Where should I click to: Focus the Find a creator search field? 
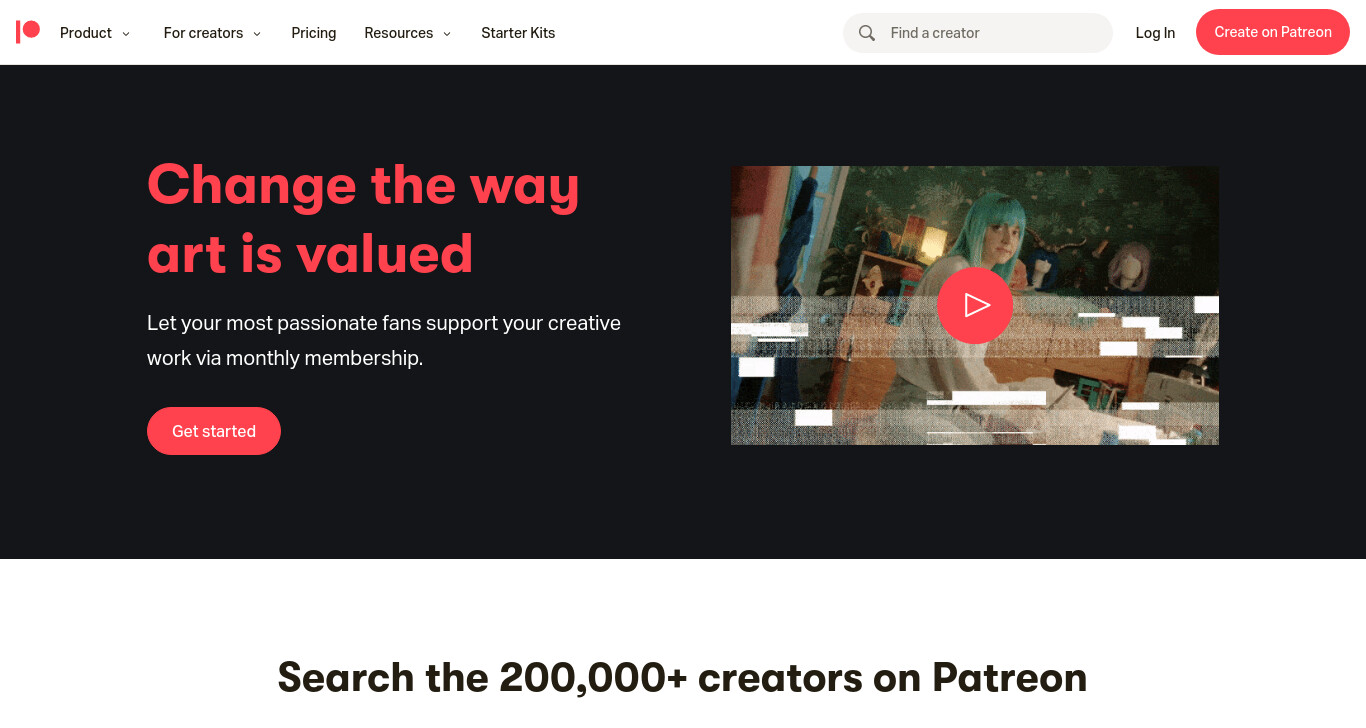[978, 33]
